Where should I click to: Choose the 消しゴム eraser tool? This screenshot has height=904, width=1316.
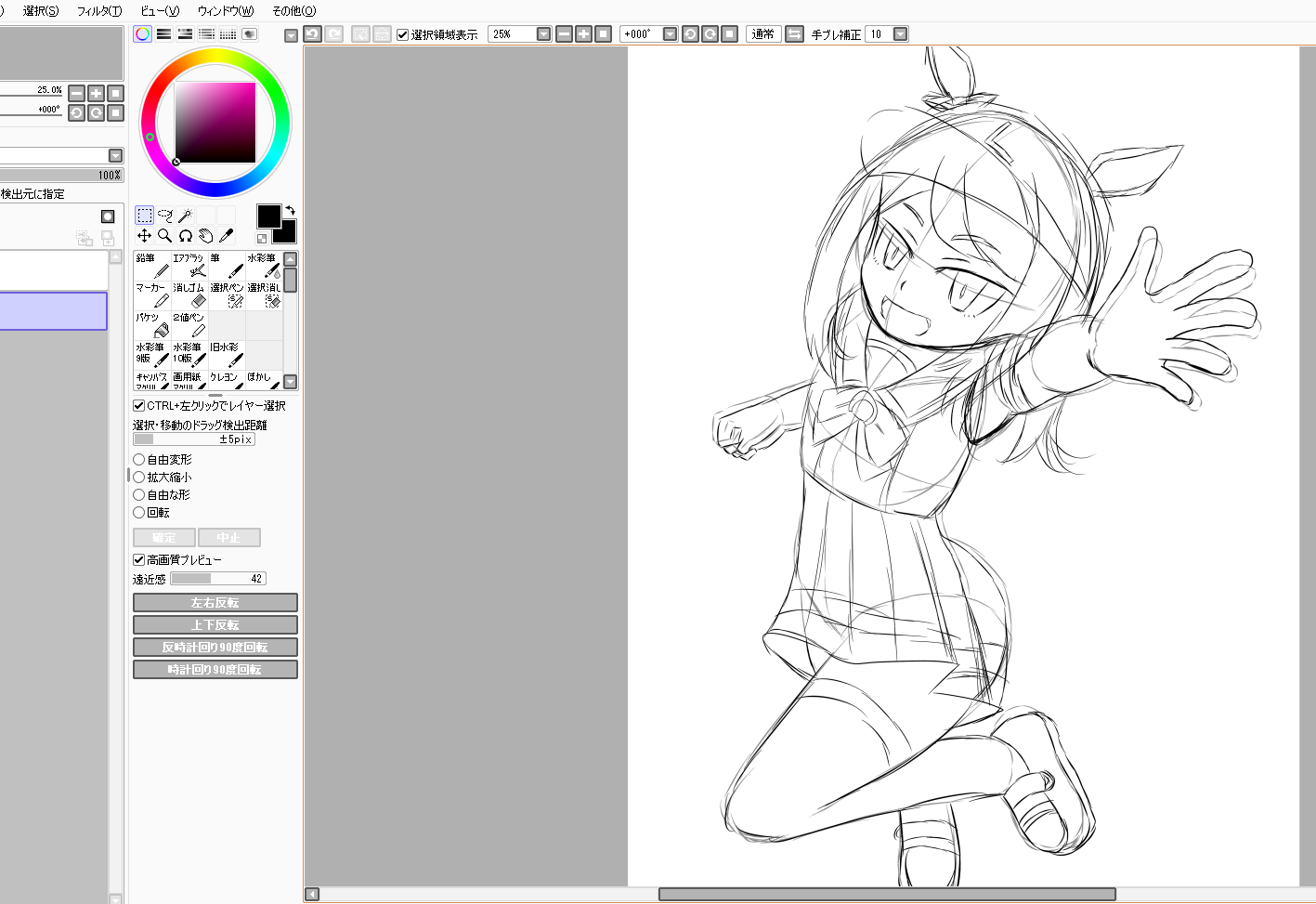coord(189,295)
